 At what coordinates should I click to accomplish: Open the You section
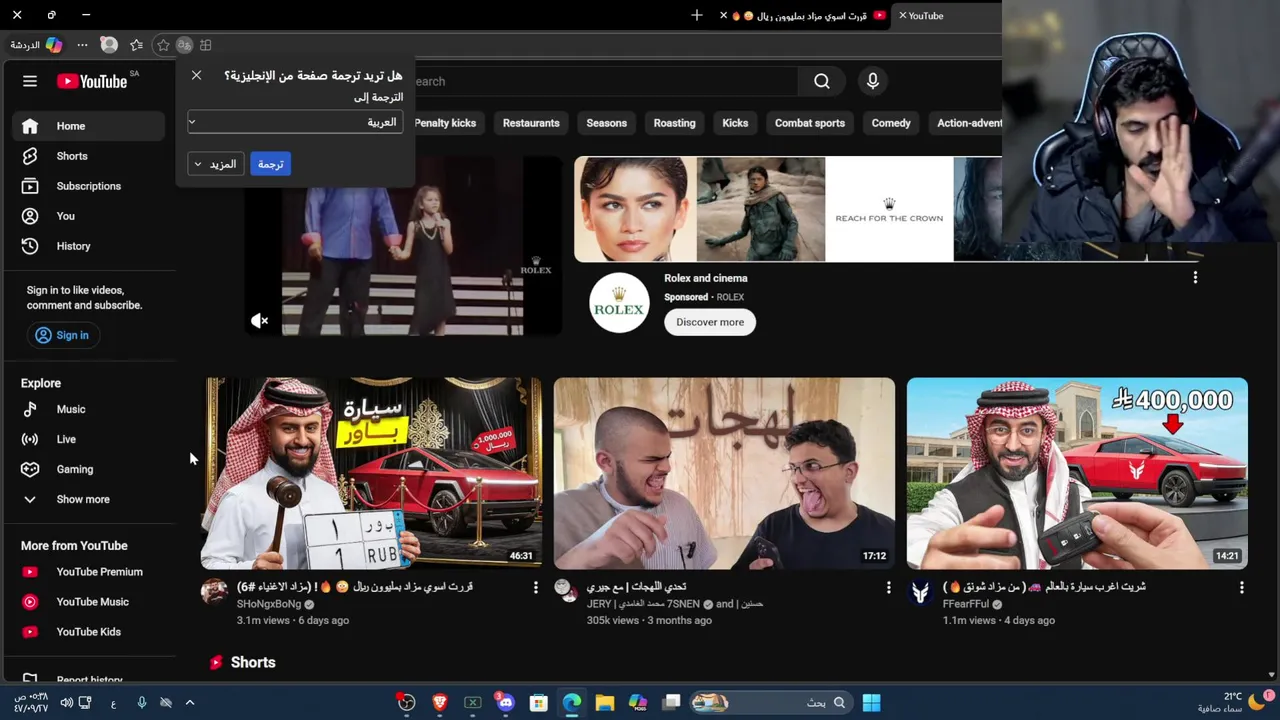(x=88, y=216)
